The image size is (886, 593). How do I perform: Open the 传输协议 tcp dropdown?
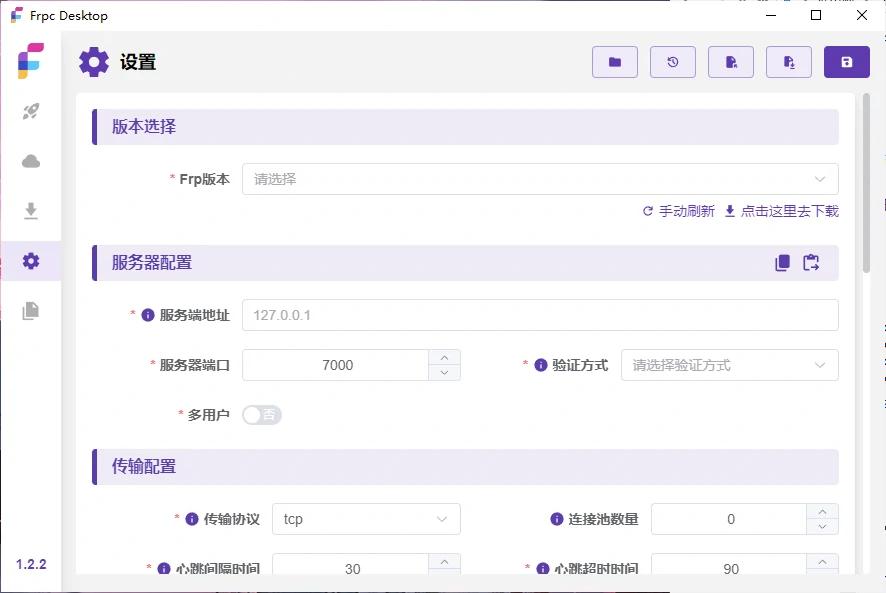click(366, 519)
